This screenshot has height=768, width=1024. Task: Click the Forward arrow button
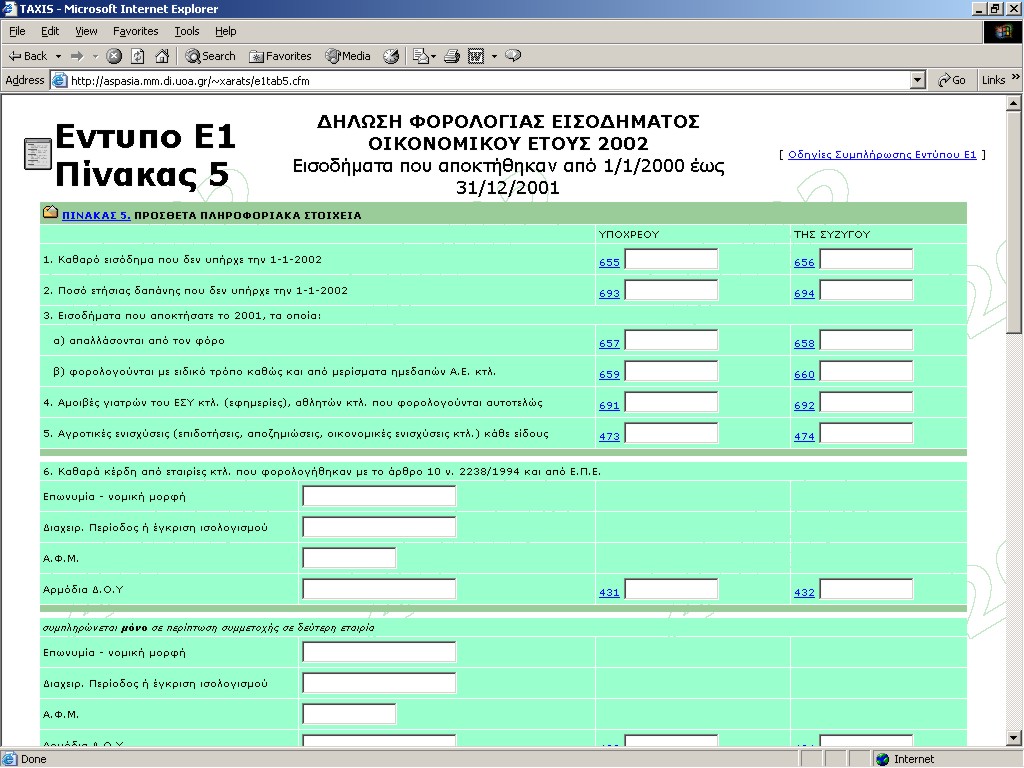pos(77,56)
